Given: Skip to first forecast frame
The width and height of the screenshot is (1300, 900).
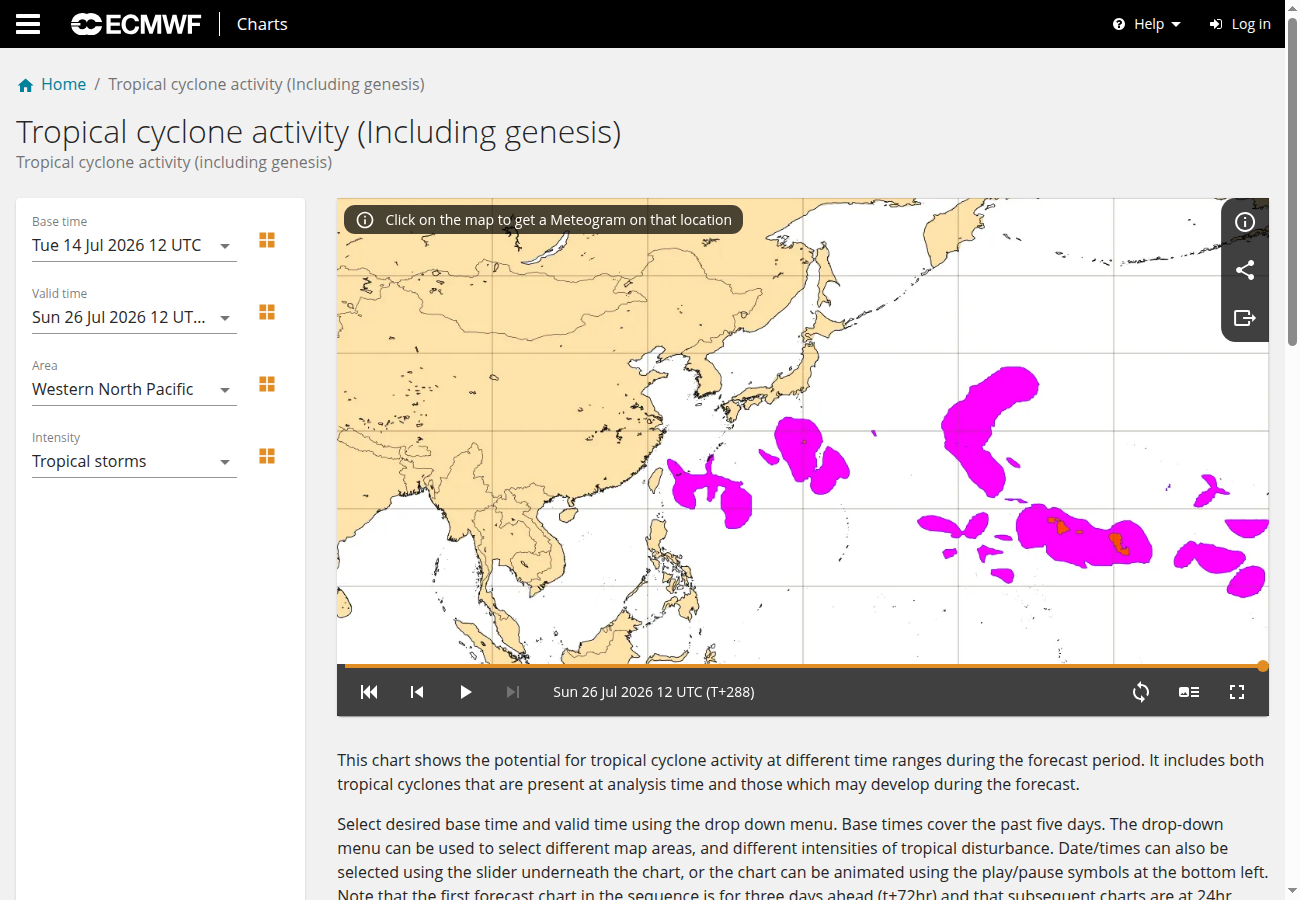Looking at the screenshot, I should coord(369,692).
